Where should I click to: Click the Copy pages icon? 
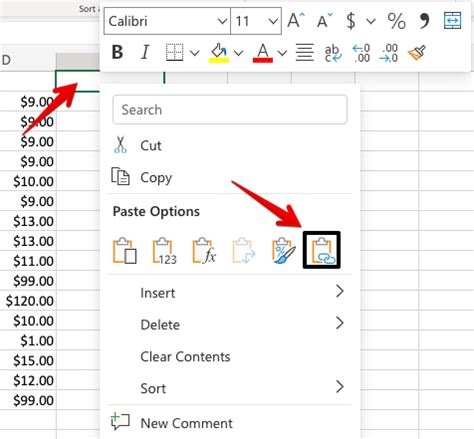pos(120,176)
